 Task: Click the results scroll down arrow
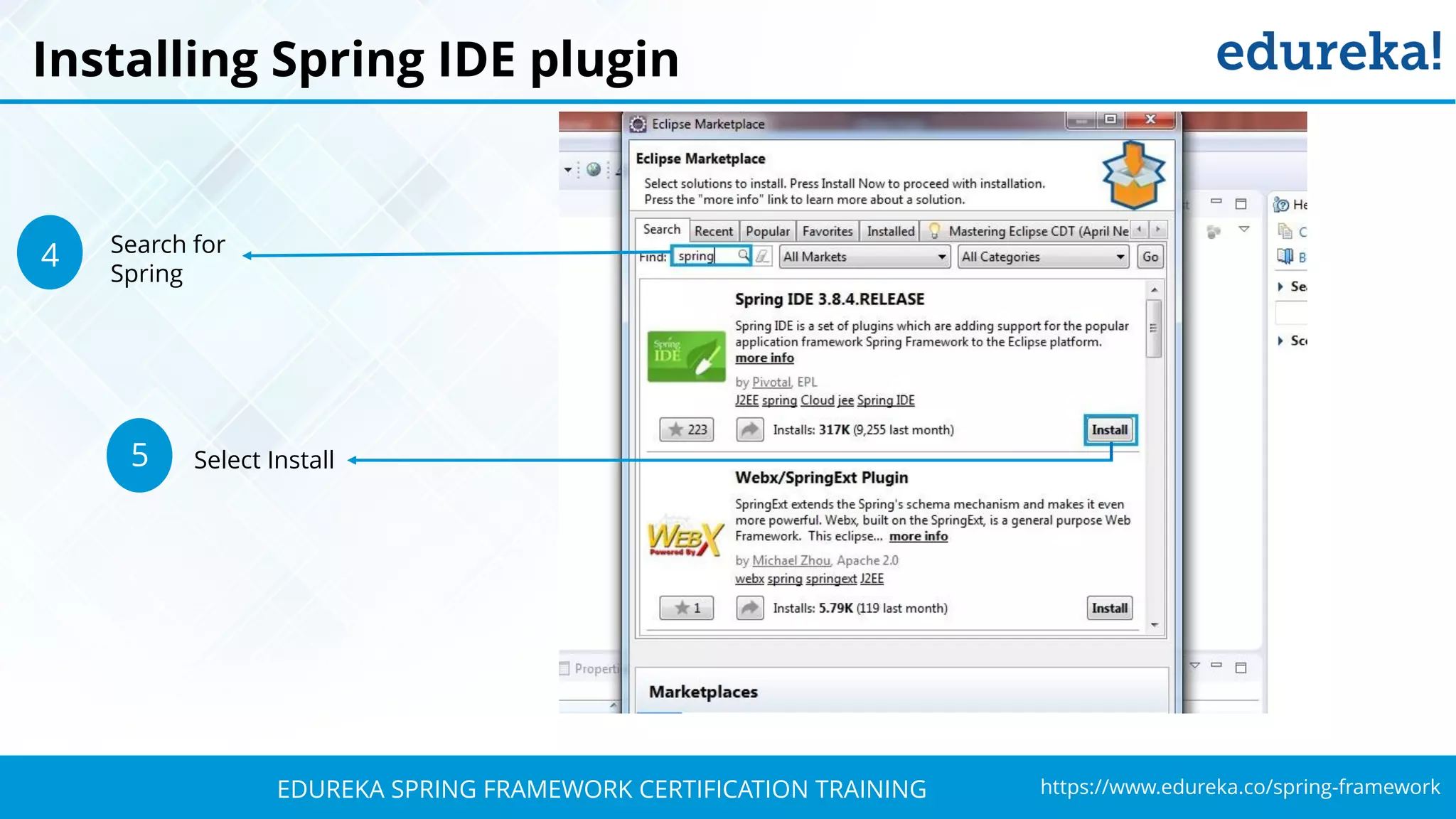(x=1154, y=625)
